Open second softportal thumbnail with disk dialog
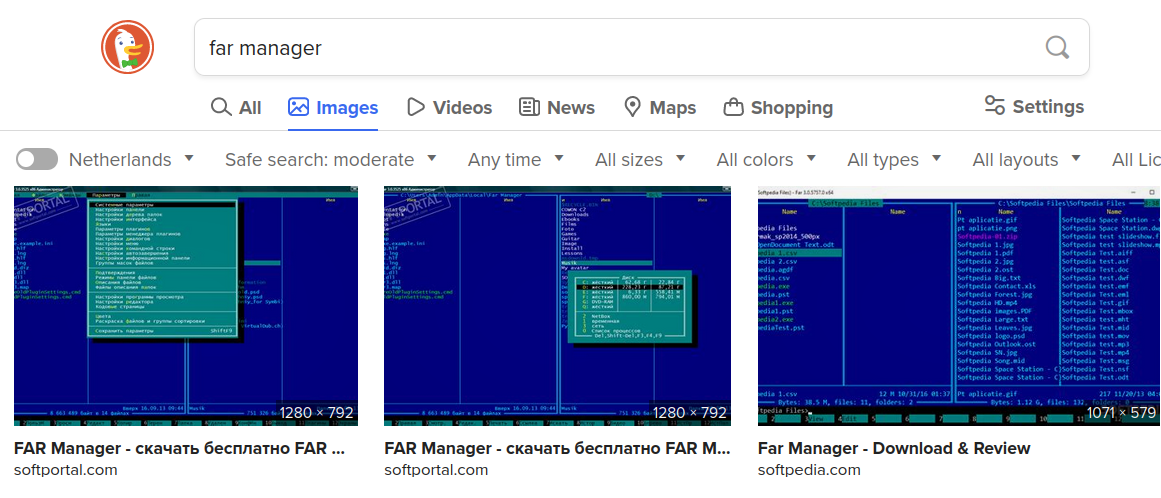1161x498 pixels. pyautogui.click(x=558, y=306)
